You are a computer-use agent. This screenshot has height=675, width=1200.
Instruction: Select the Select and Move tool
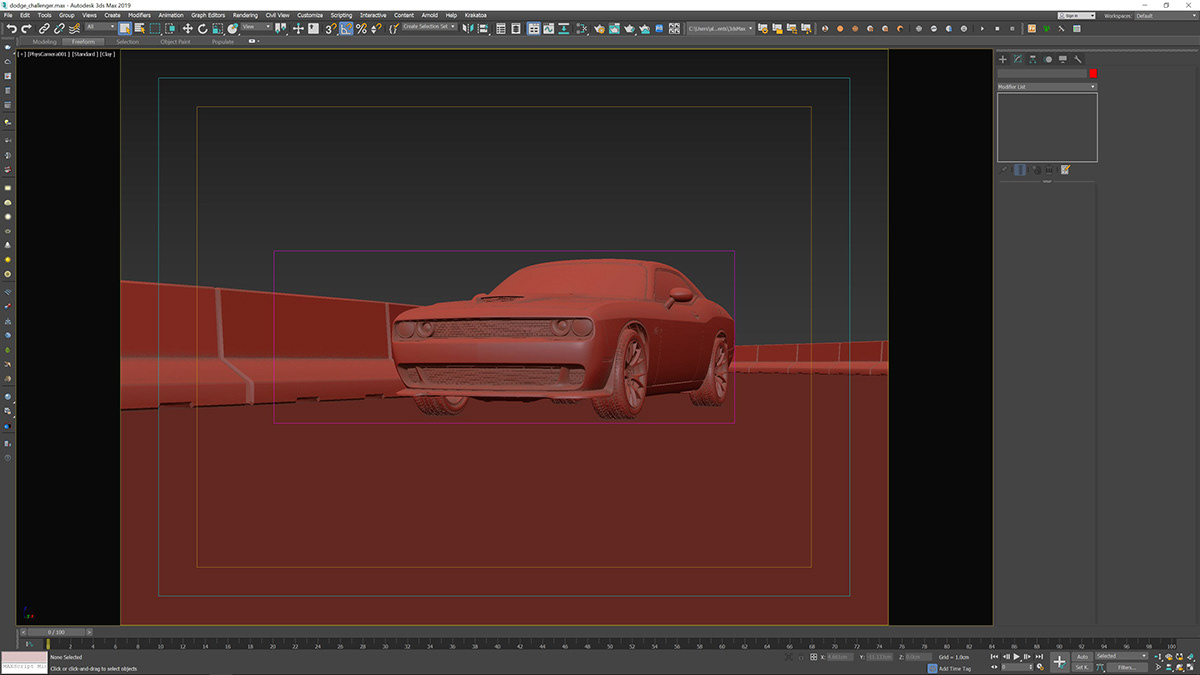coord(188,29)
